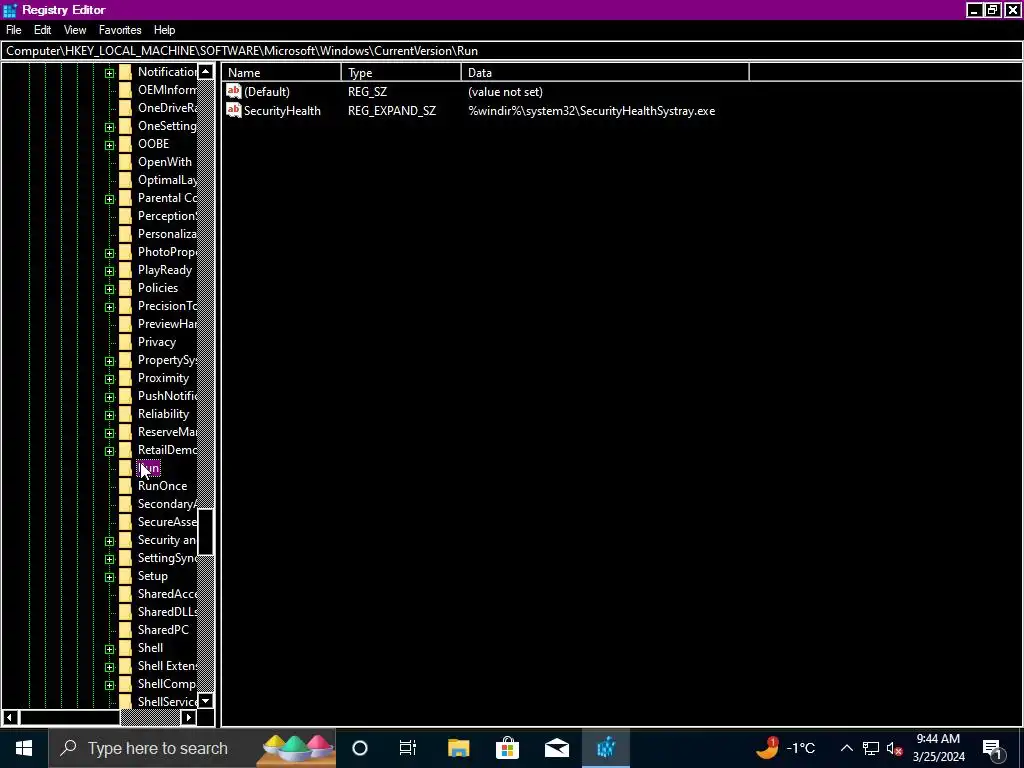1024x768 pixels.
Task: Open the File menu
Action: point(14,30)
